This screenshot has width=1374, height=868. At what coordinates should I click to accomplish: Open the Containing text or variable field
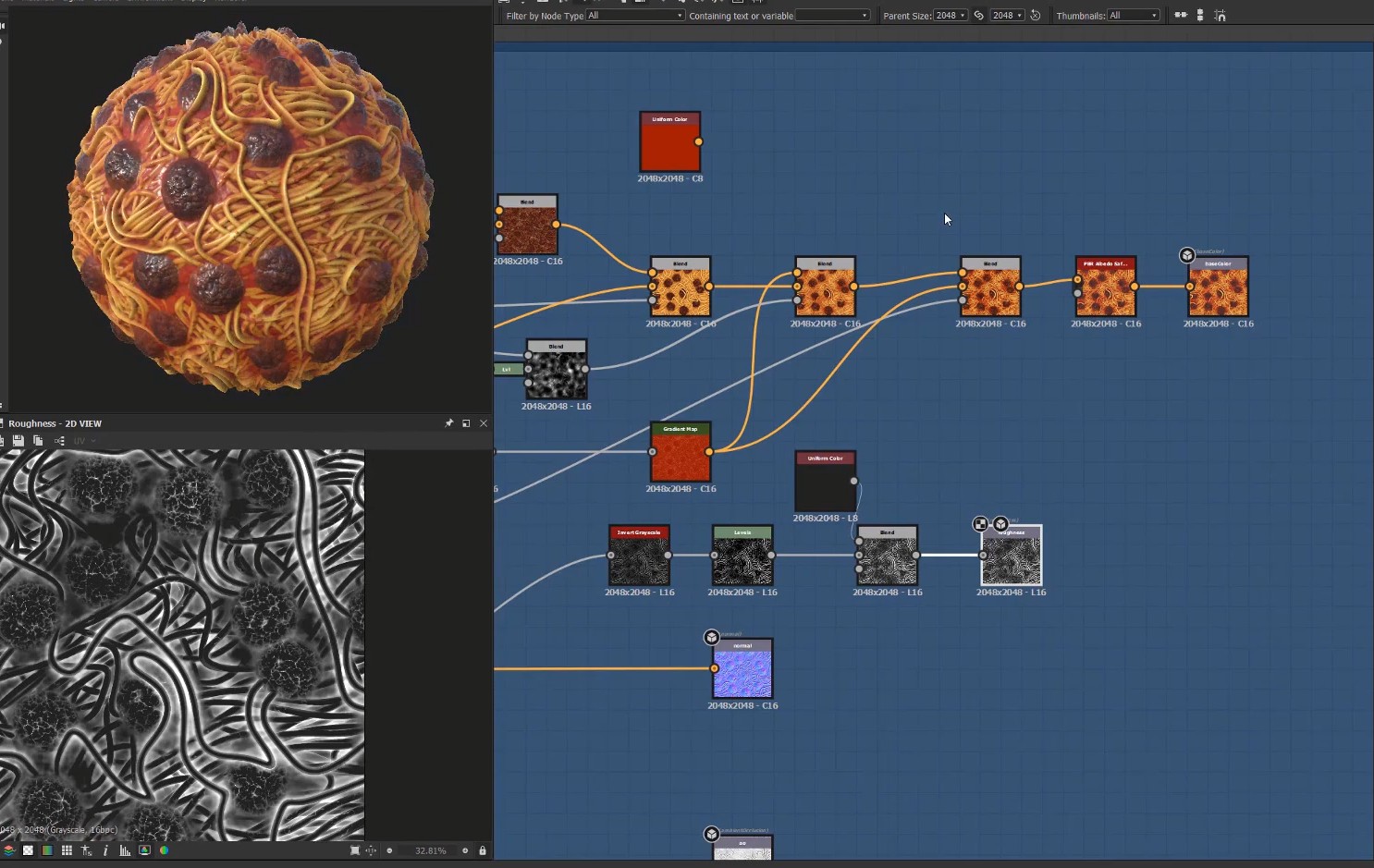pyautogui.click(x=832, y=16)
